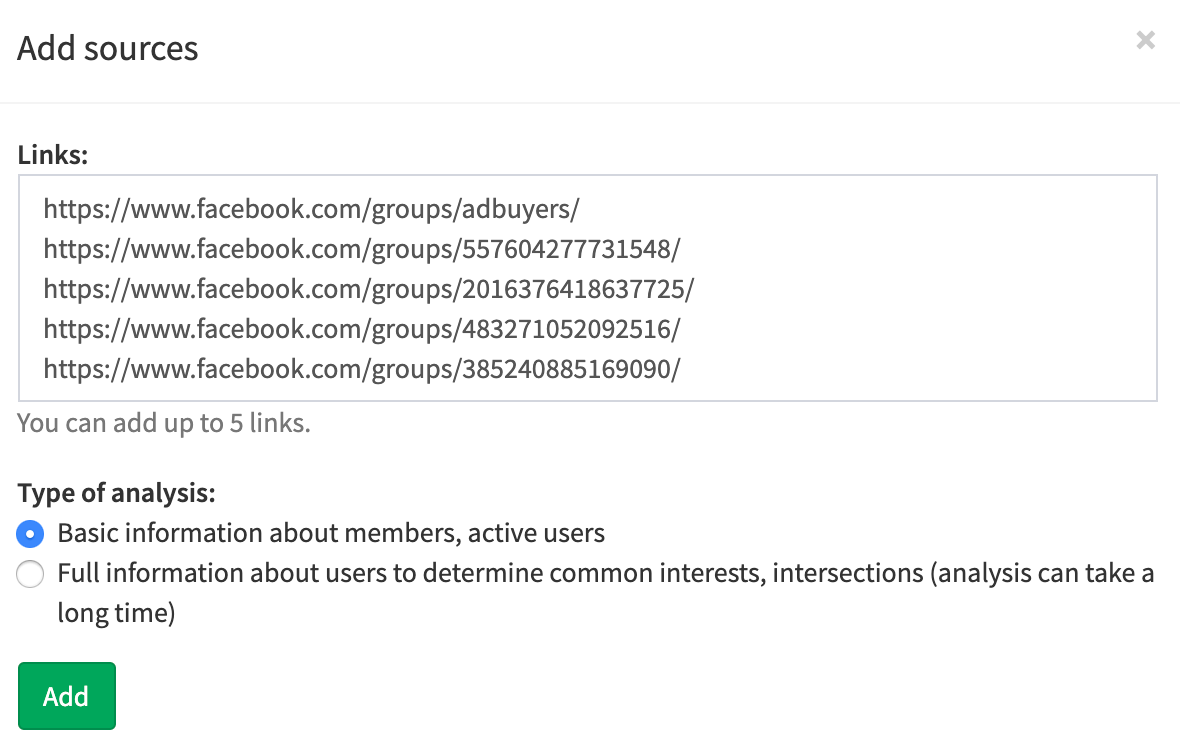Click the Basic information option label text
Screen dimensions: 1180x750
331,533
